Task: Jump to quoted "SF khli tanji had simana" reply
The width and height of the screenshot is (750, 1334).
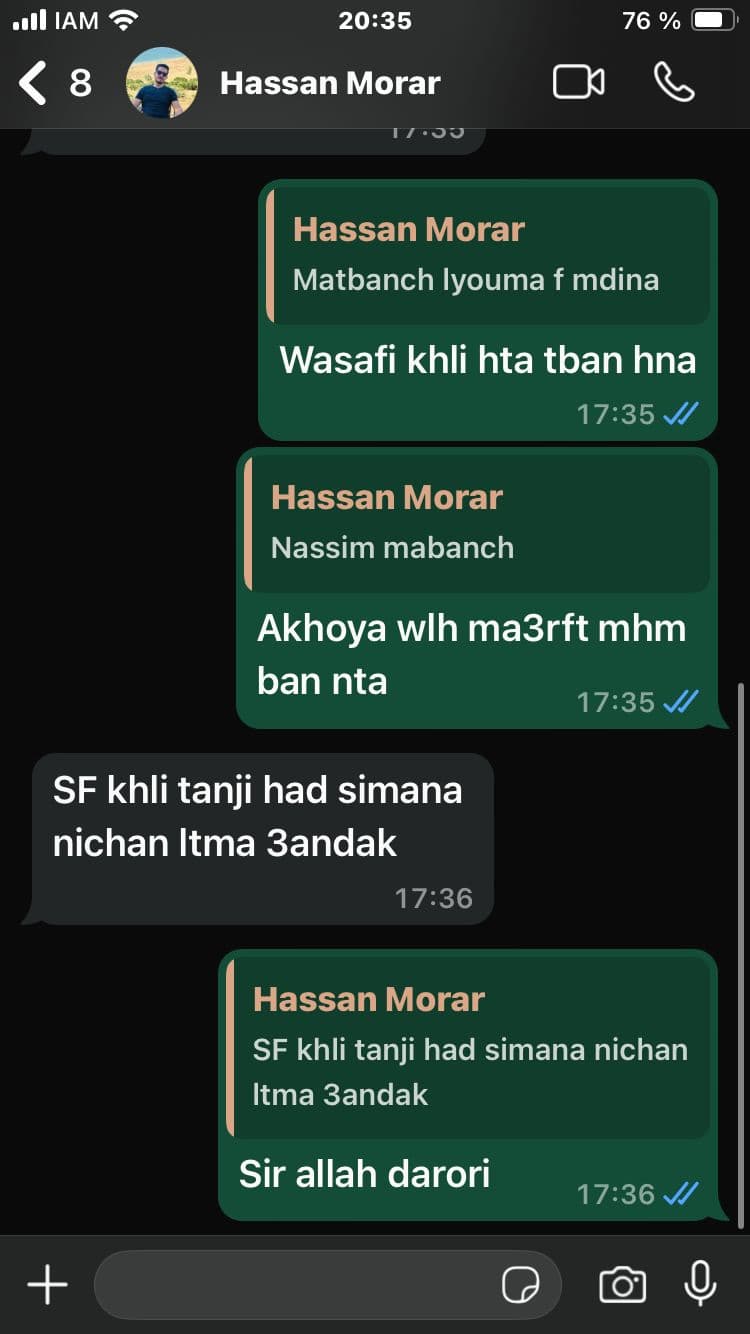Action: (468, 1047)
